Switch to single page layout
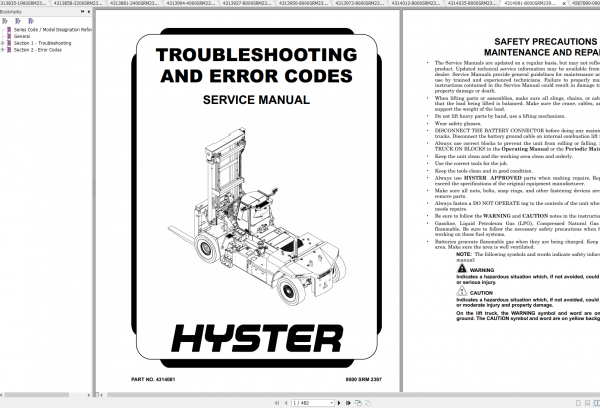The height and width of the screenshot is (408, 600). tap(578, 403)
